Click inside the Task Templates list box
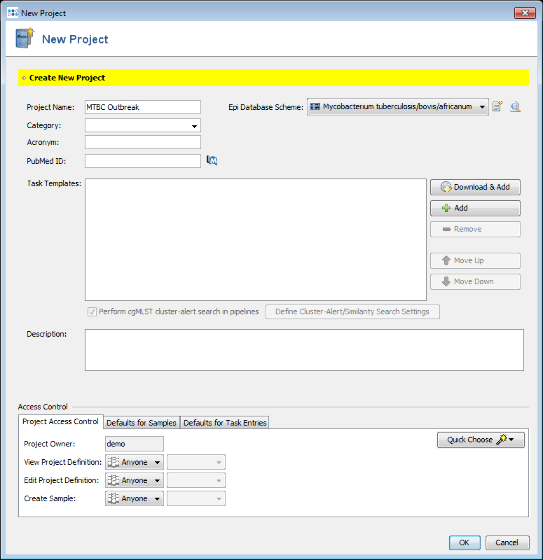This screenshot has width=543, height=560. point(256,240)
